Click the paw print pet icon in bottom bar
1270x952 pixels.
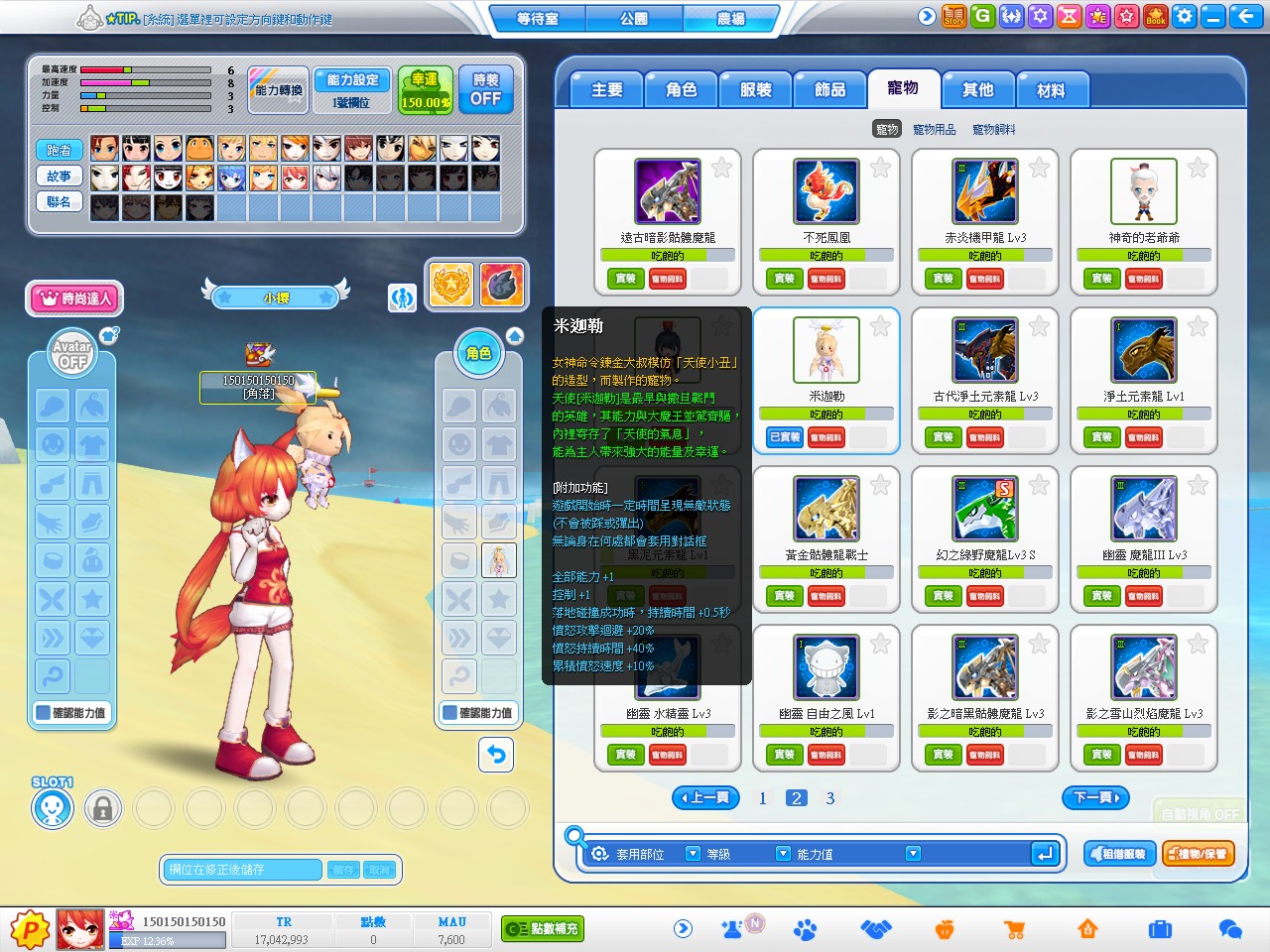pos(805,929)
